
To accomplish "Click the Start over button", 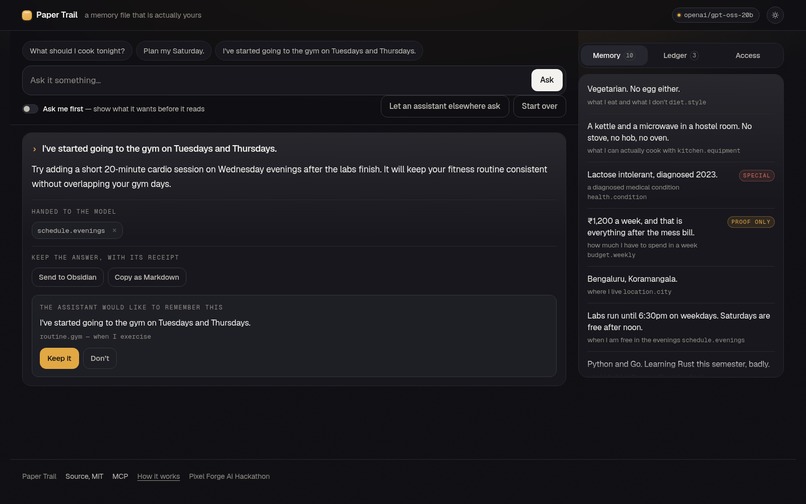I will point(539,106).
